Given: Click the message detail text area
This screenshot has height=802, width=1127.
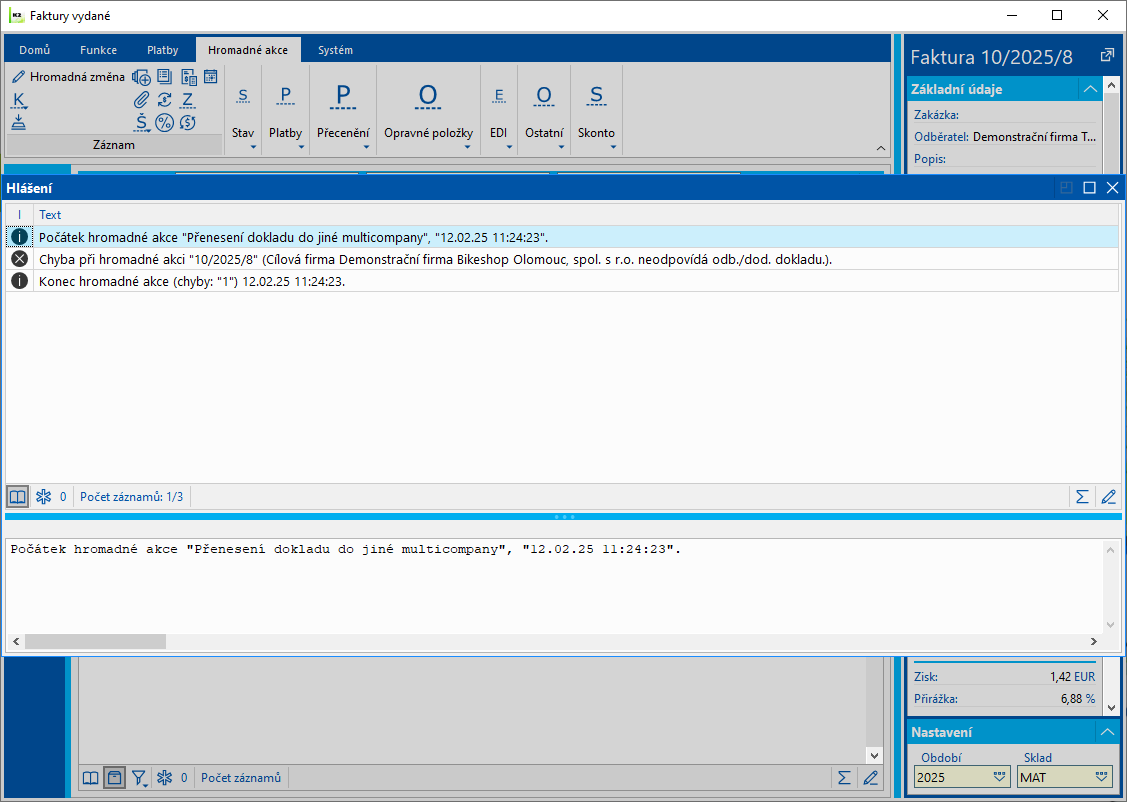Looking at the screenshot, I should pyautogui.click(x=553, y=586).
